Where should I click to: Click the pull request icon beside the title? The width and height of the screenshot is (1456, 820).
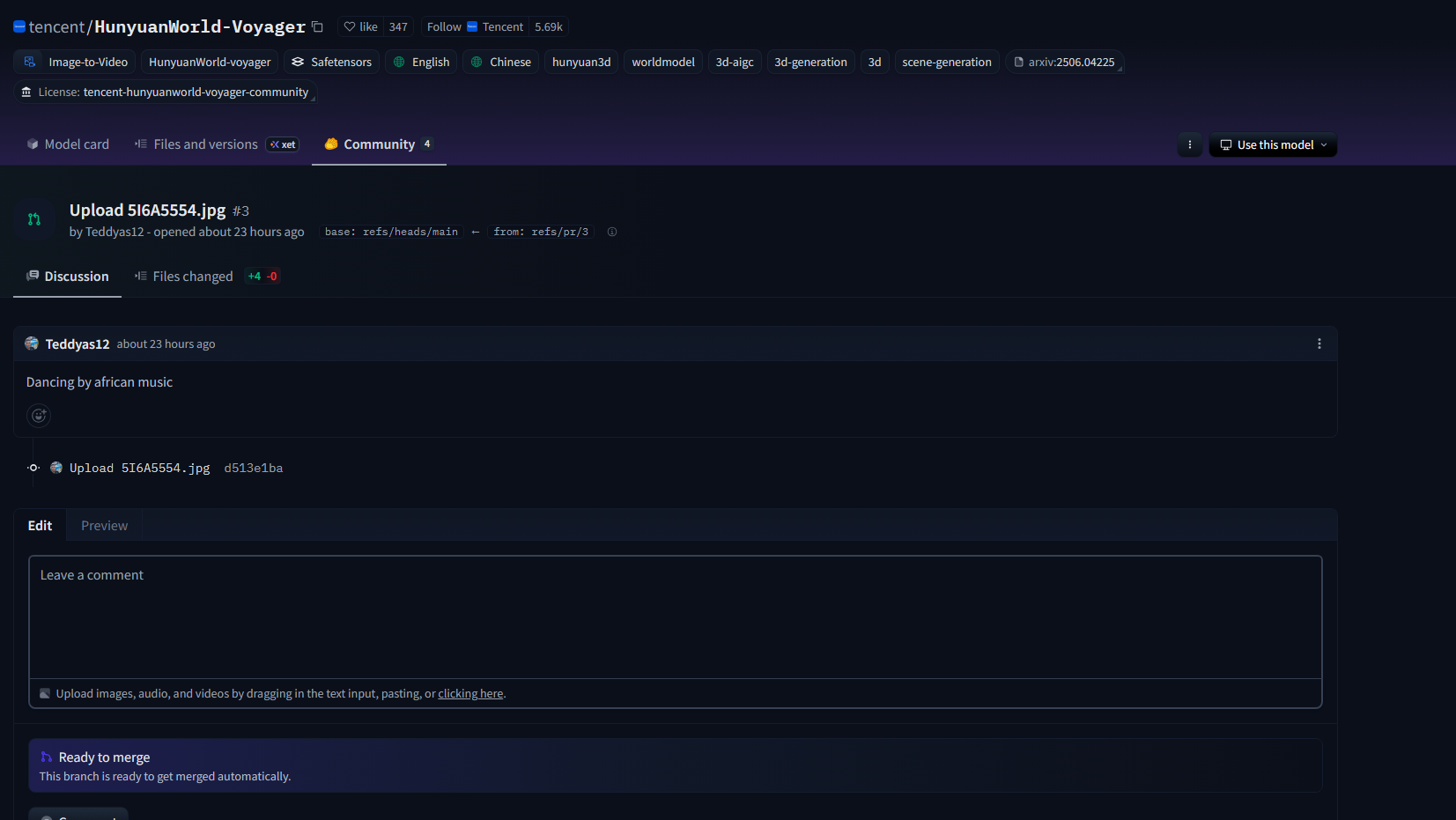click(34, 219)
